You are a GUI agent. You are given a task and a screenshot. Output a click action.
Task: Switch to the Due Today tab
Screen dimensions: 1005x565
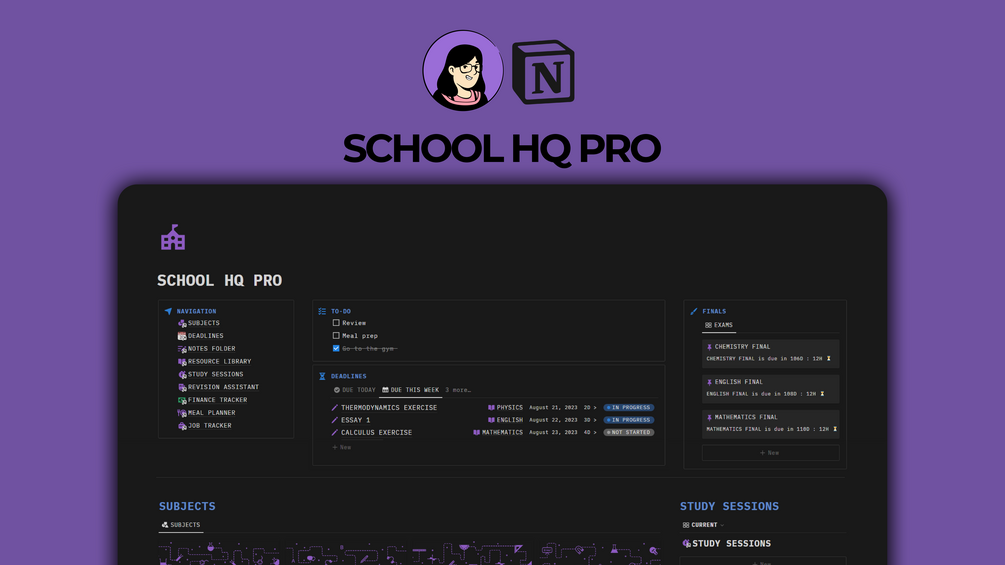click(x=354, y=390)
